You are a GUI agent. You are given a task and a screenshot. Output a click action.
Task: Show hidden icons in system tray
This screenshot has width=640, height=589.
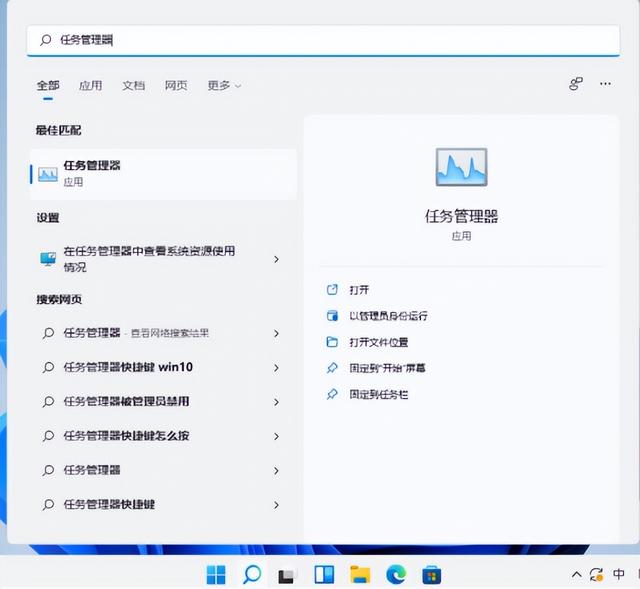pos(576,575)
